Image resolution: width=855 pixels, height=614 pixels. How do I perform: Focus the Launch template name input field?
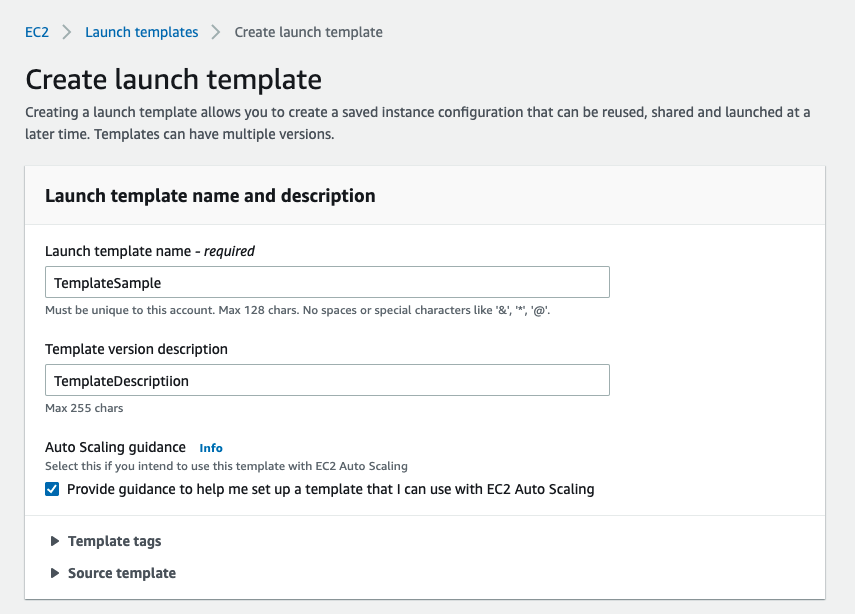[x=327, y=283]
